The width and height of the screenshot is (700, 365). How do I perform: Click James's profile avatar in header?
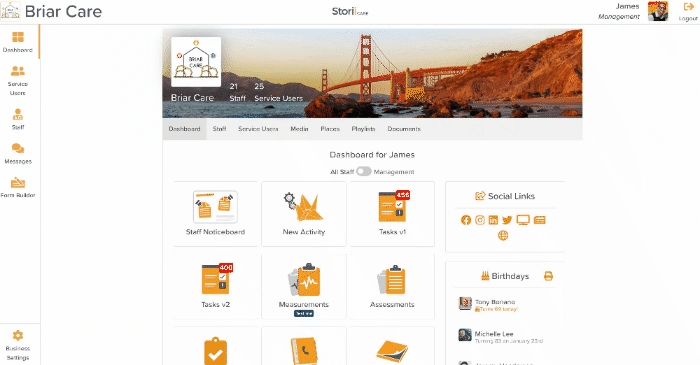point(658,11)
